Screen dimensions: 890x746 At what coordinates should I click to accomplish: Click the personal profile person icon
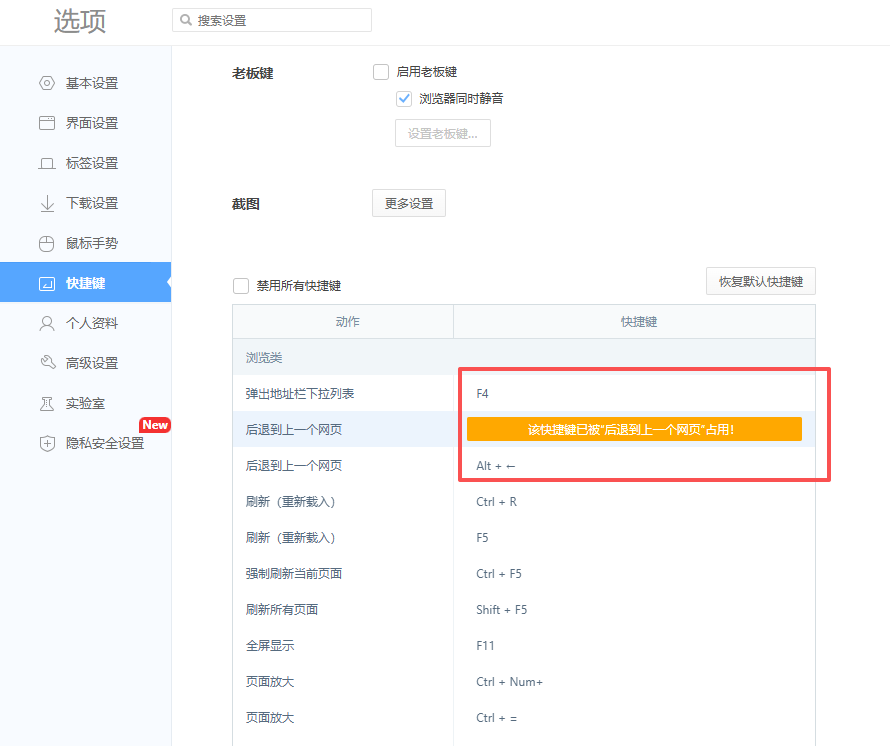click(x=47, y=323)
